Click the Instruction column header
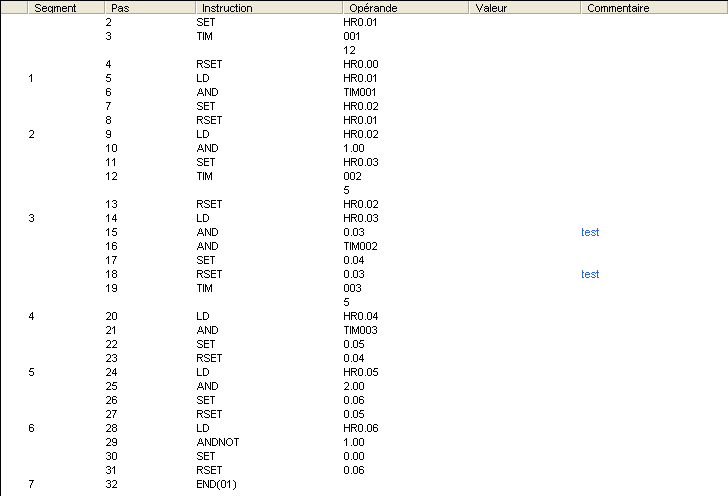The width and height of the screenshot is (728, 496). [226, 8]
